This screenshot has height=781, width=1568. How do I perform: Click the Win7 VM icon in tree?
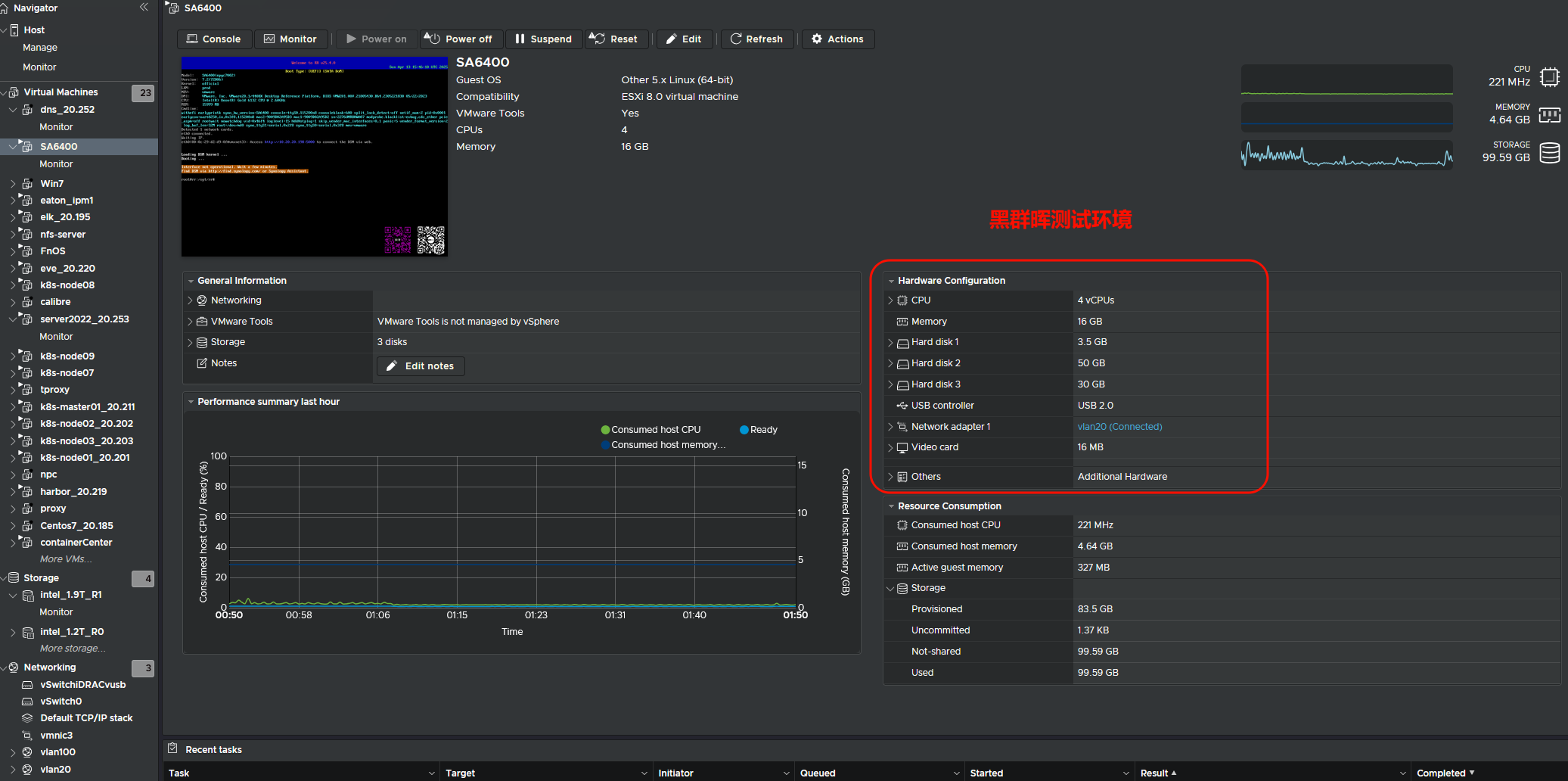(27, 184)
